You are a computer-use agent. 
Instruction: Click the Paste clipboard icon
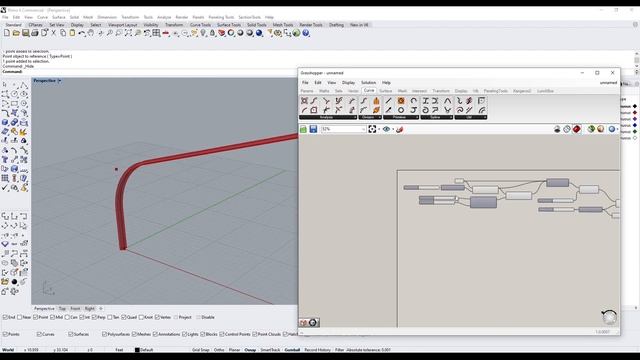point(72,33)
